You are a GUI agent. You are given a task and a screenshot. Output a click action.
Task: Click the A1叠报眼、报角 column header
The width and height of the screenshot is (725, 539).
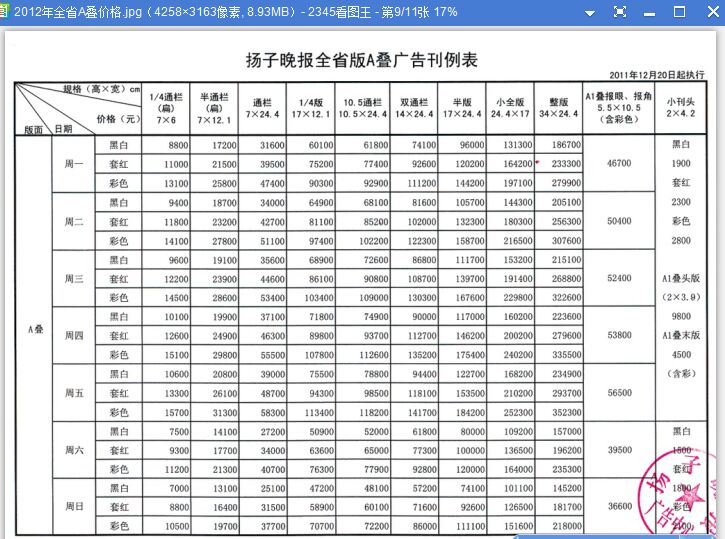pyautogui.click(x=619, y=108)
